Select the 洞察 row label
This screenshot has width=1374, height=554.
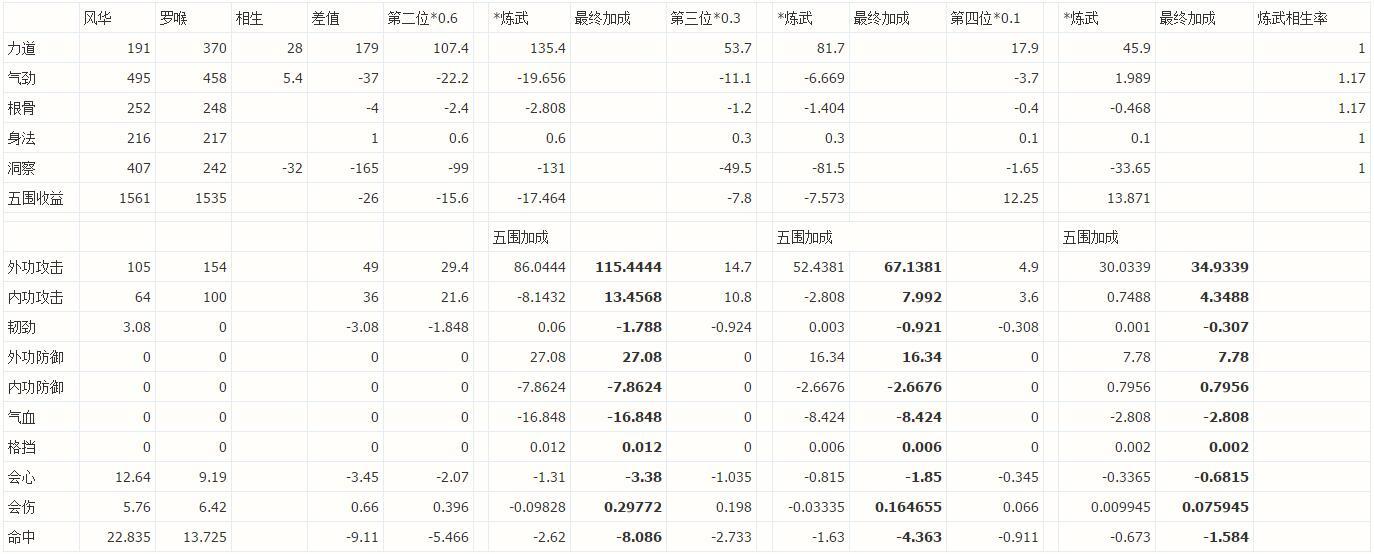coord(21,168)
